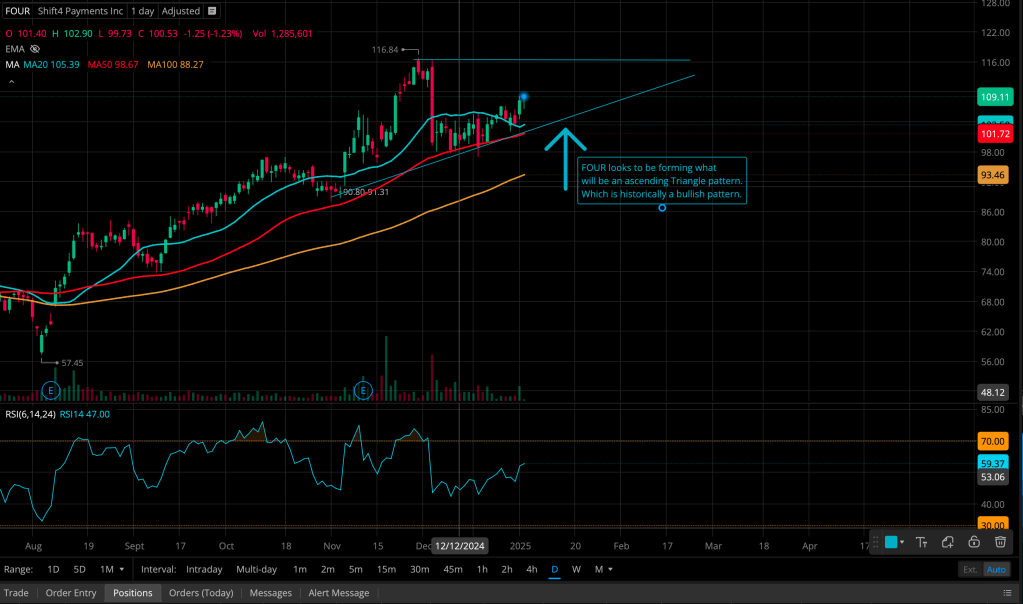Open the Orders (Today) tab
1023x604 pixels.
tap(200, 592)
